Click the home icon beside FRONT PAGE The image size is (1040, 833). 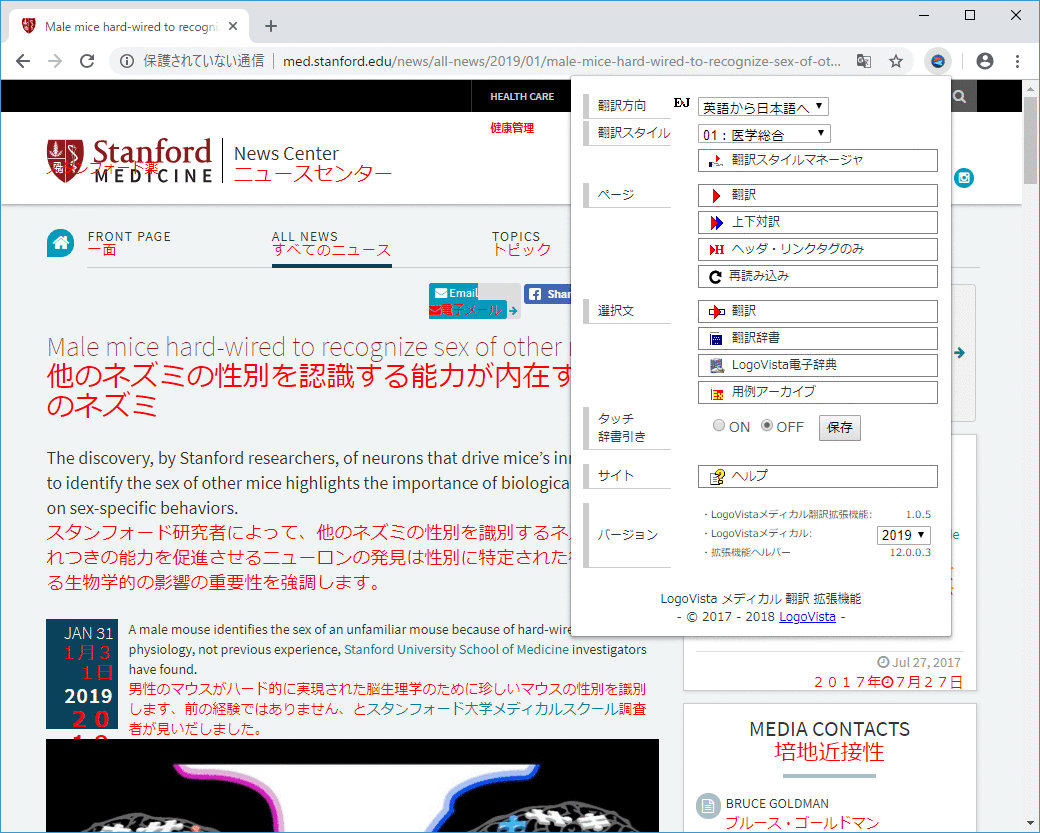(x=60, y=243)
